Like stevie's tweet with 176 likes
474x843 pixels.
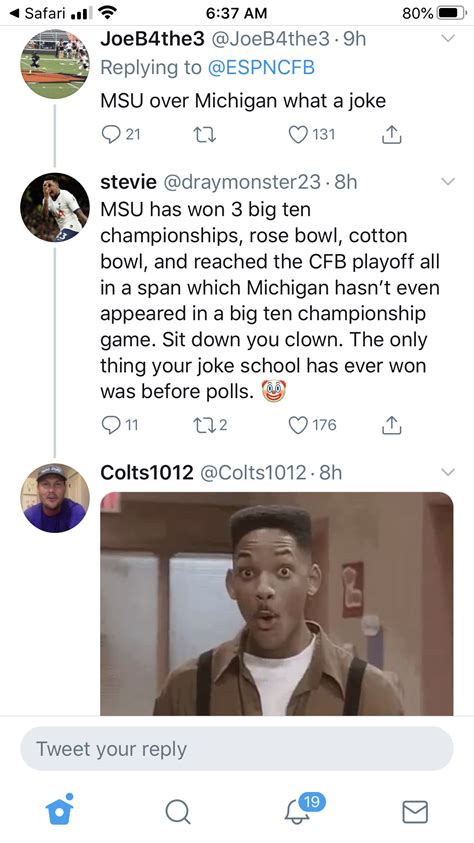313,425
